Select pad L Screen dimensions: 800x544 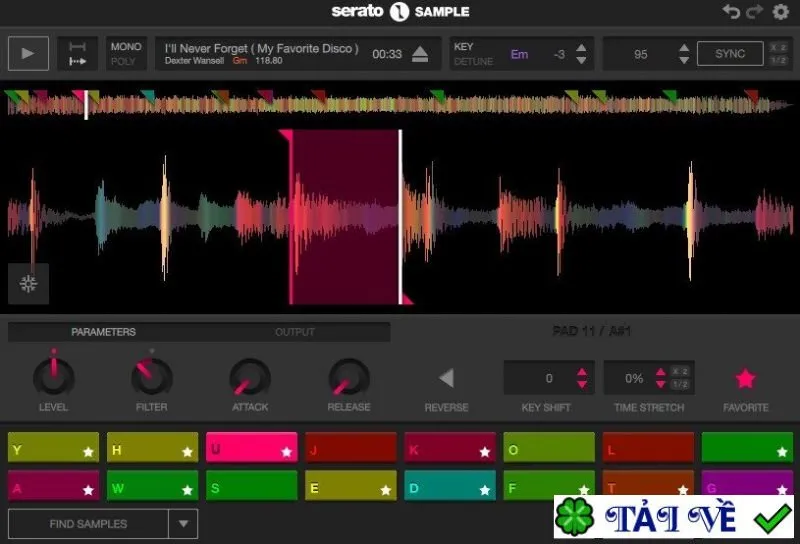click(x=648, y=447)
